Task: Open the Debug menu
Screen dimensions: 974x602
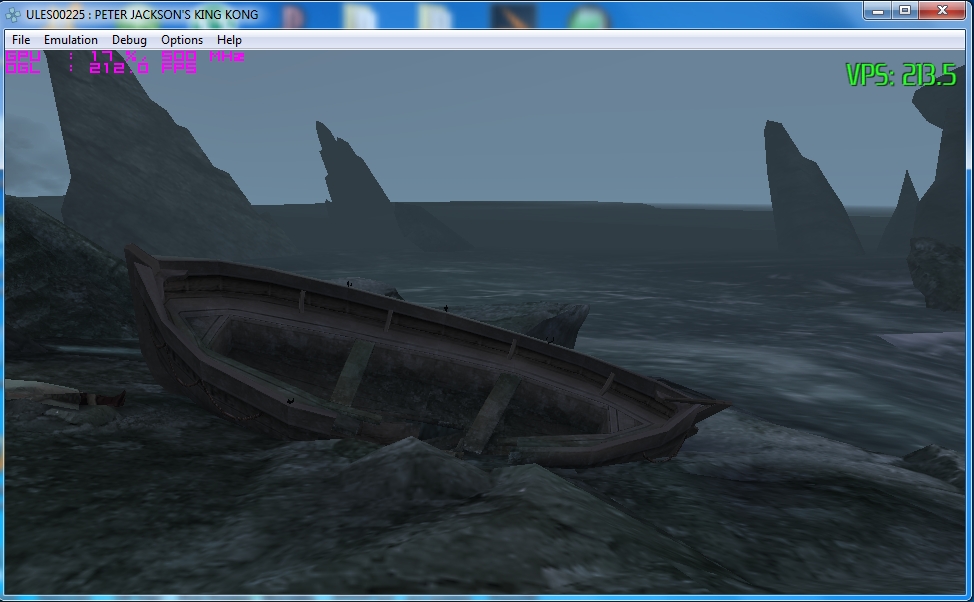Action: click(129, 40)
